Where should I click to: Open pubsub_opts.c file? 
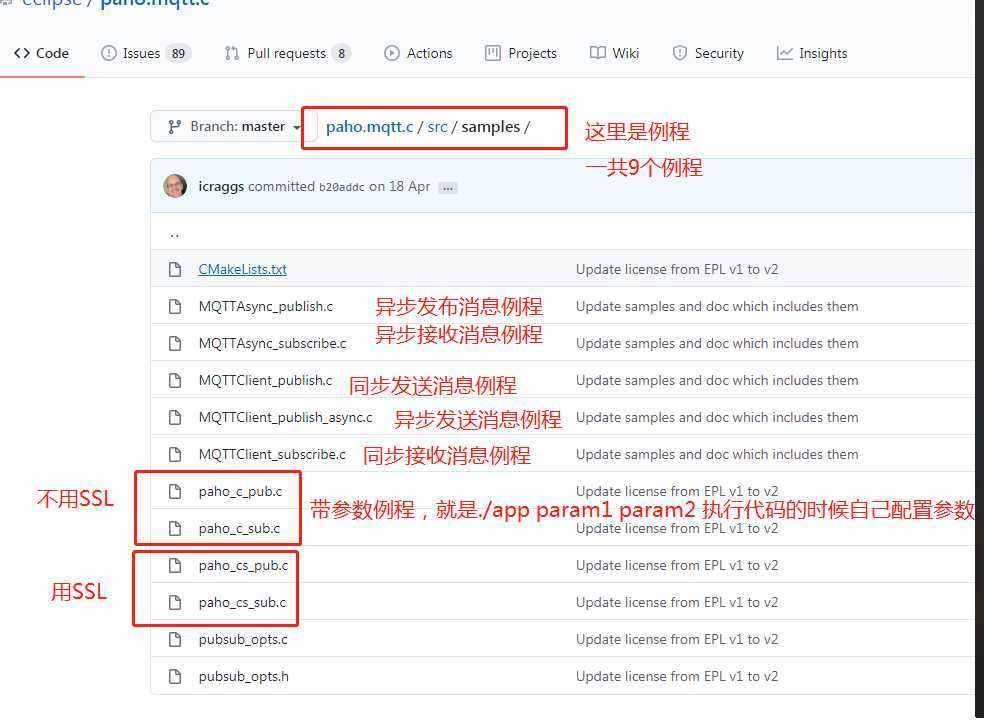pyautogui.click(x=243, y=640)
